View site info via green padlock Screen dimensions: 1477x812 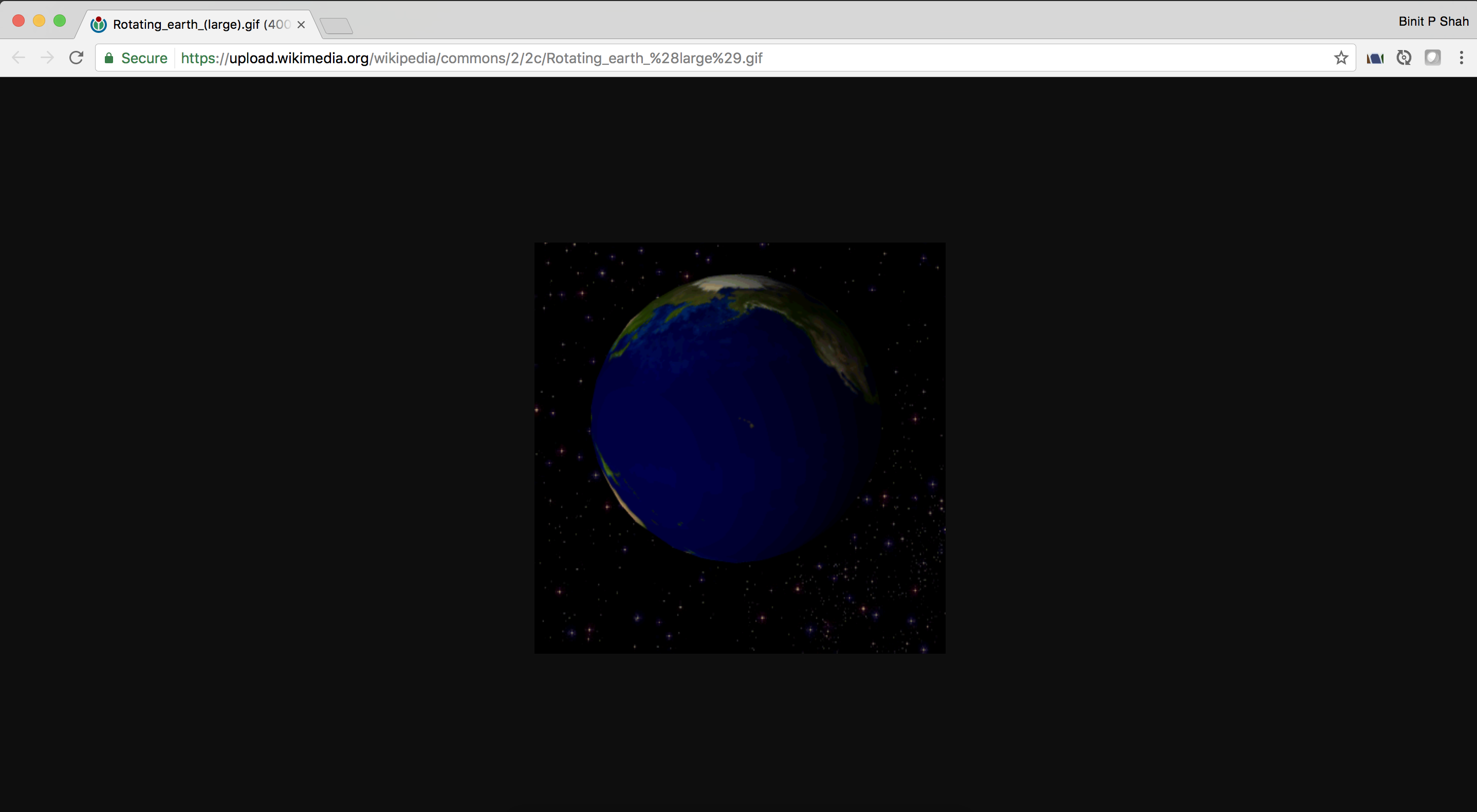point(109,58)
